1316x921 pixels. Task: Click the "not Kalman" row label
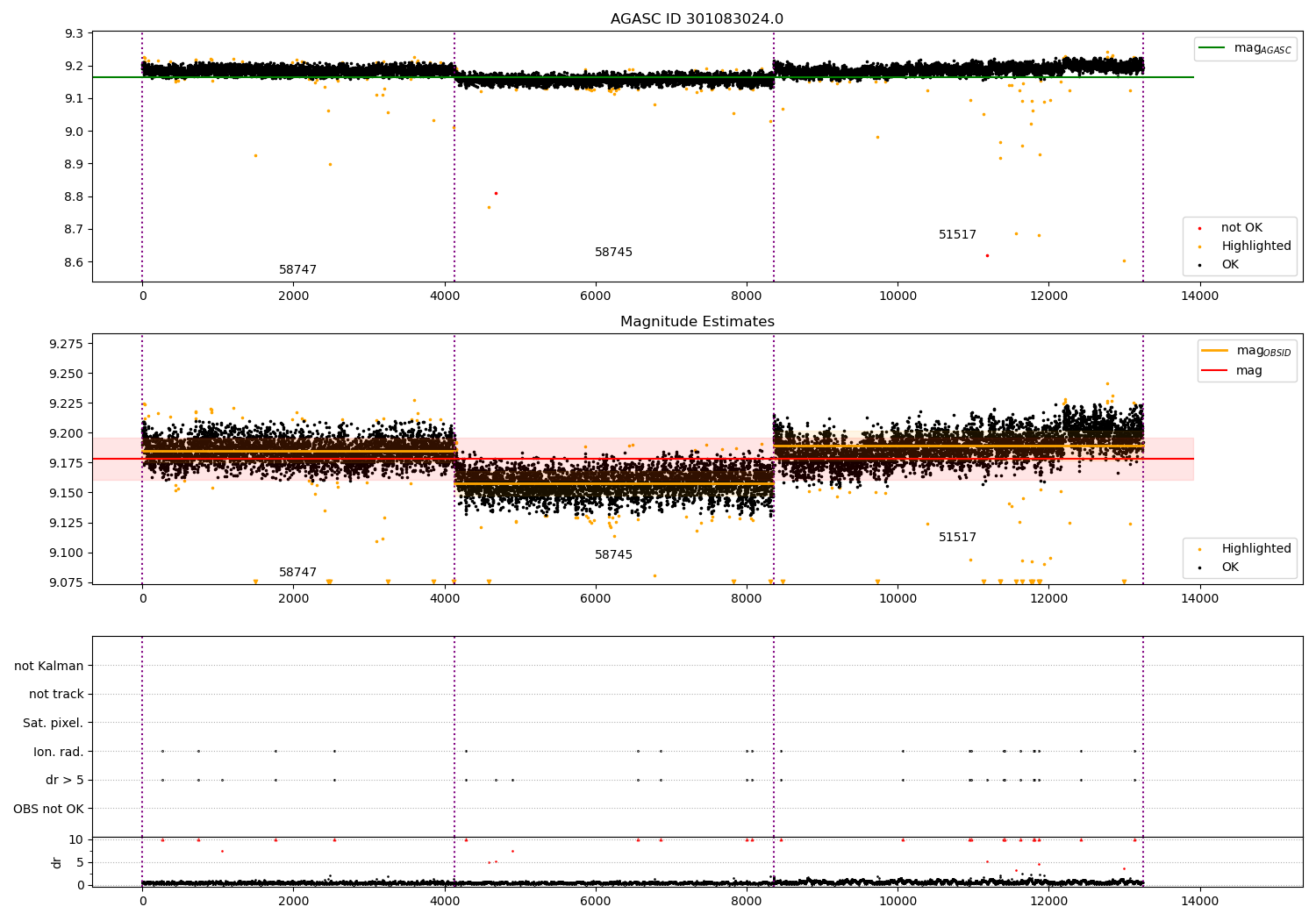[x=49, y=666]
